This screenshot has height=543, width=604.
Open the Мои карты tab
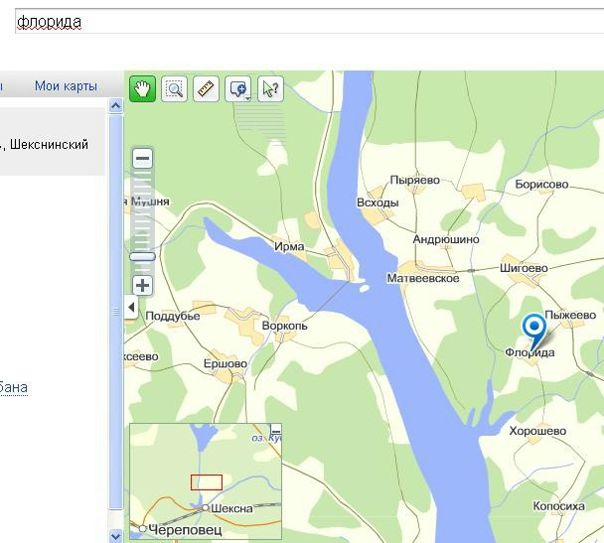click(66, 86)
